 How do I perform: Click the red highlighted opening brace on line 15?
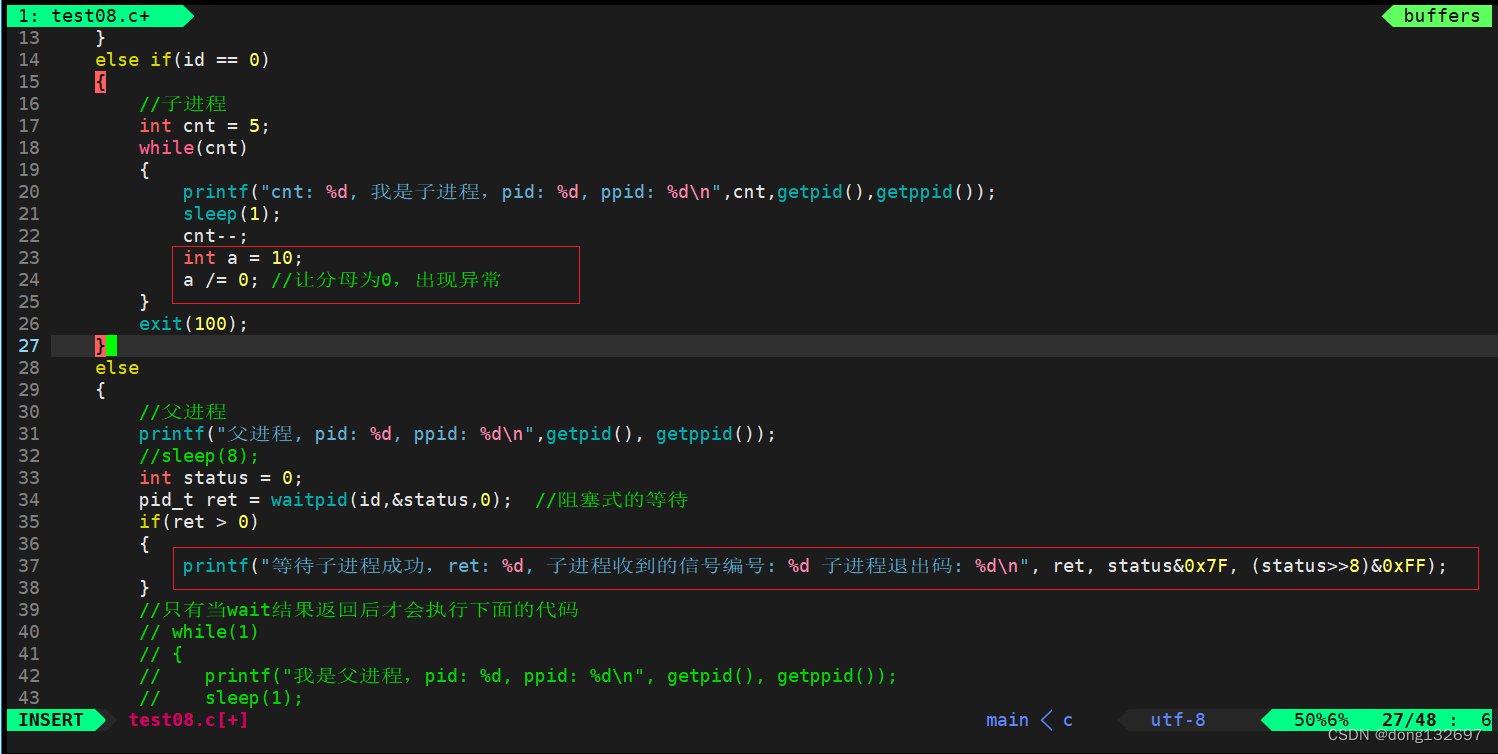[x=100, y=82]
